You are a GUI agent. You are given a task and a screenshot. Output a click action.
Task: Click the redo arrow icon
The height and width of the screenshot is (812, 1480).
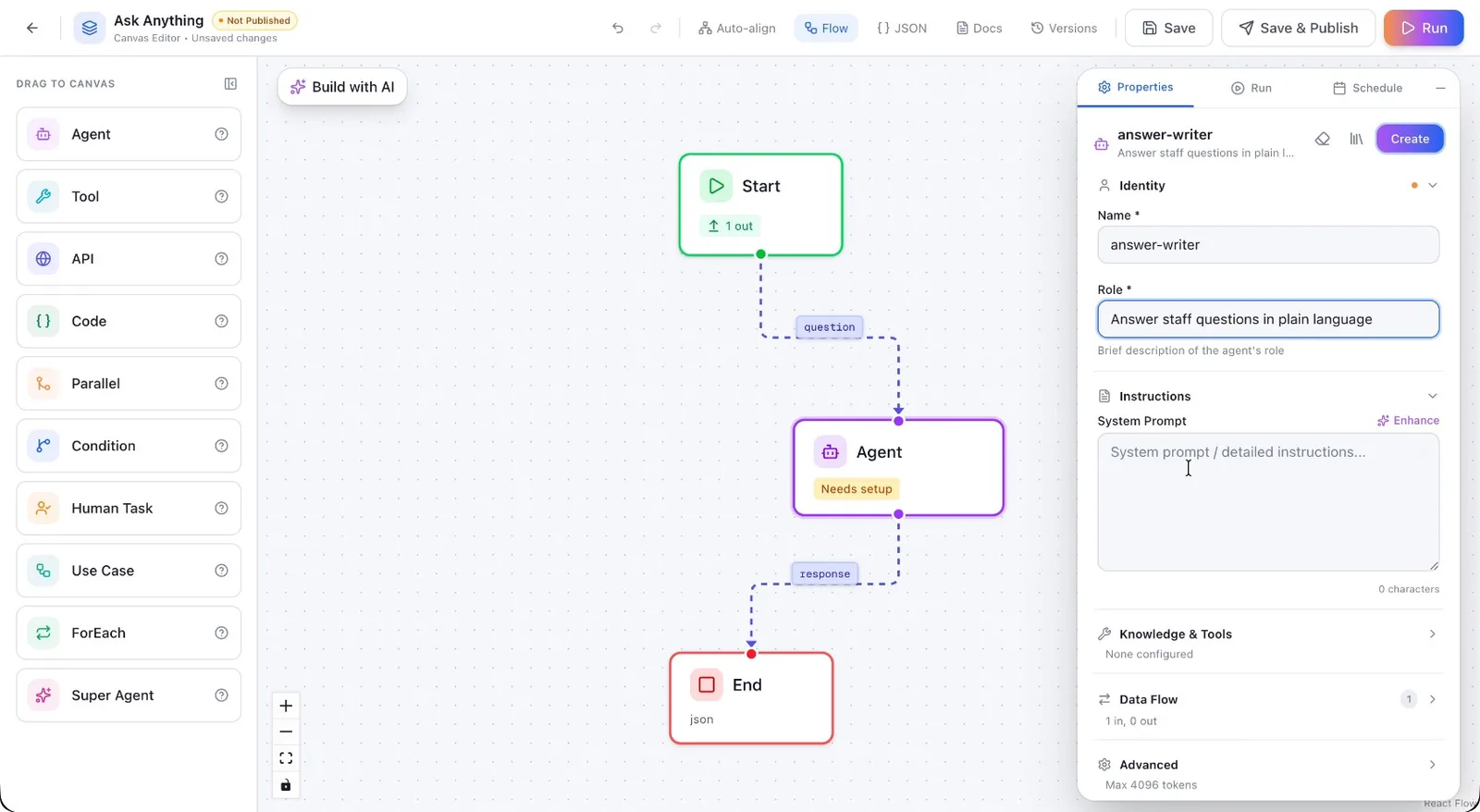click(656, 28)
